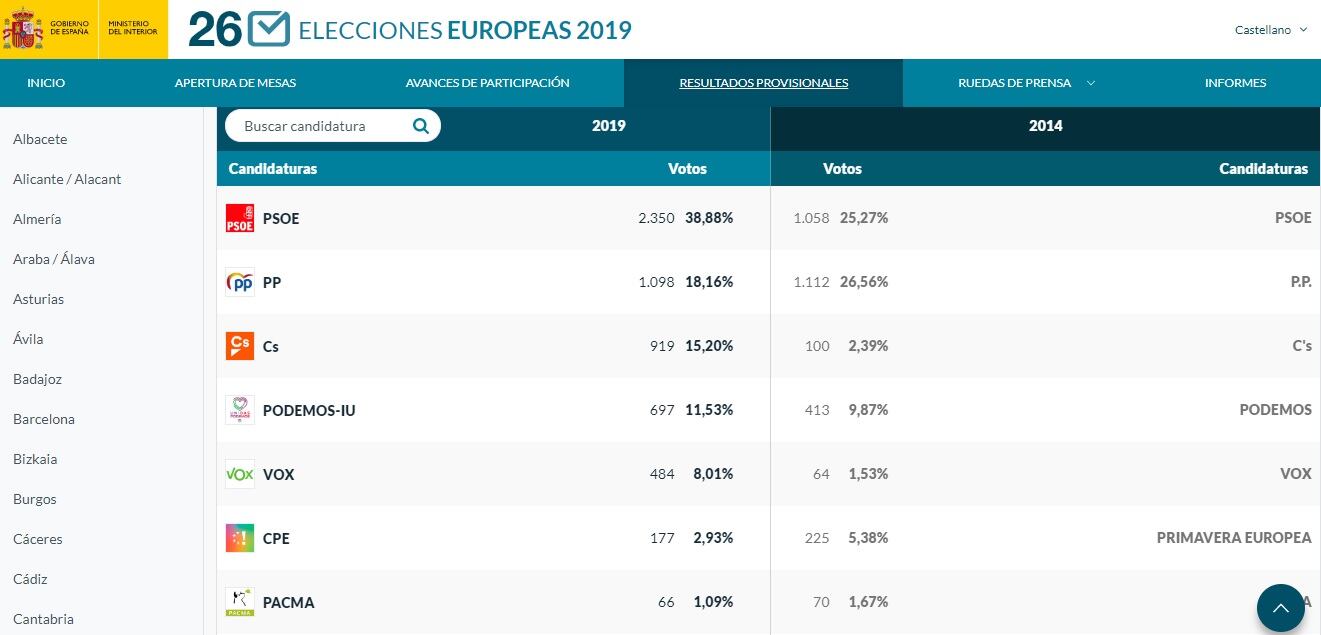This screenshot has width=1321, height=635.
Task: Click the orange Cs party logo
Action: tap(240, 346)
